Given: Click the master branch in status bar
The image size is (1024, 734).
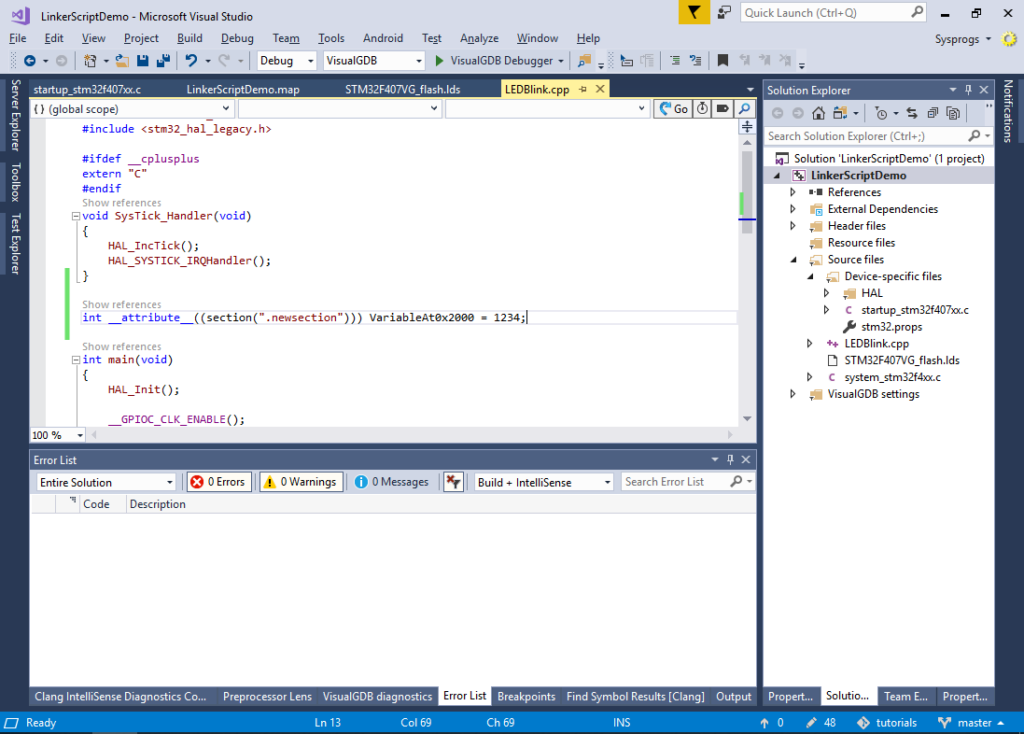Looking at the screenshot, I should 974,722.
